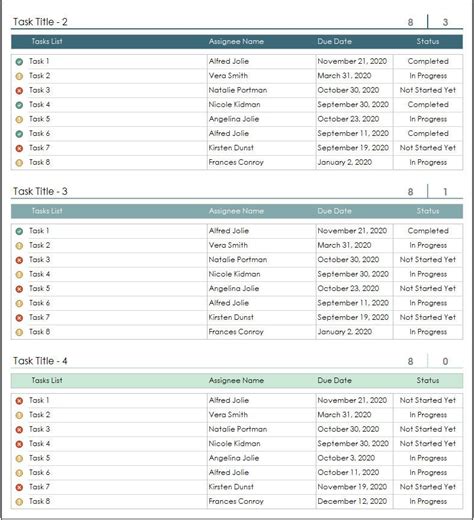Click the completed count 3 beside Task Title - 2
The height and width of the screenshot is (520, 474).
pos(445,22)
